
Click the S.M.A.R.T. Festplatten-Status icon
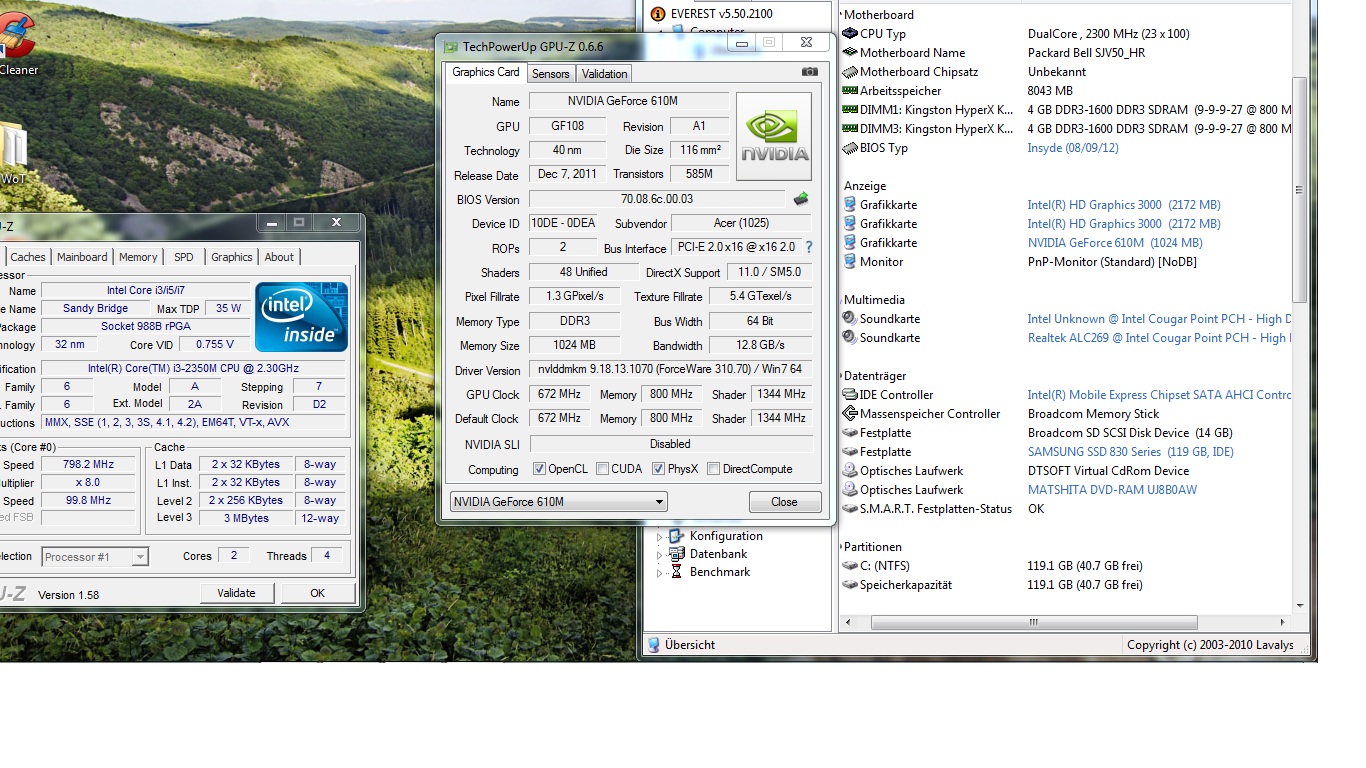[850, 509]
